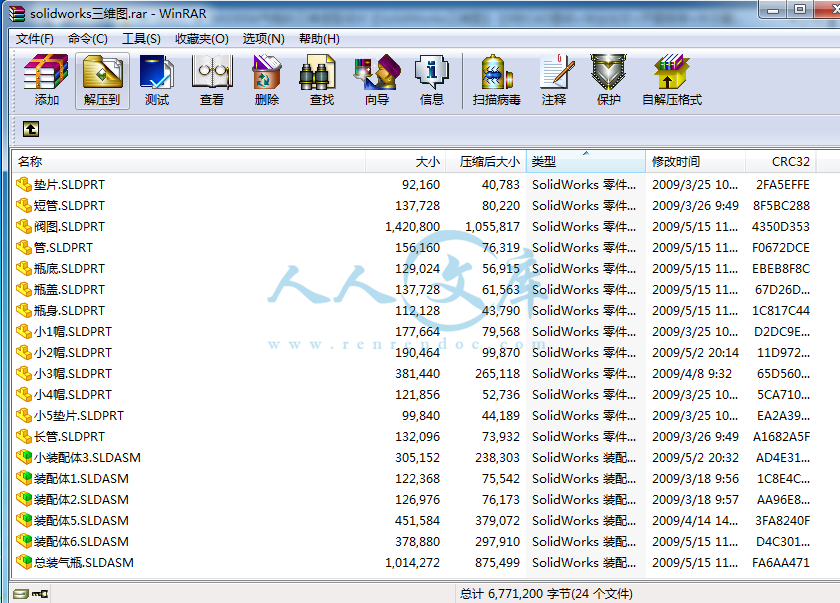Click the 信息 (Info) toolbar icon

[x=432, y=80]
